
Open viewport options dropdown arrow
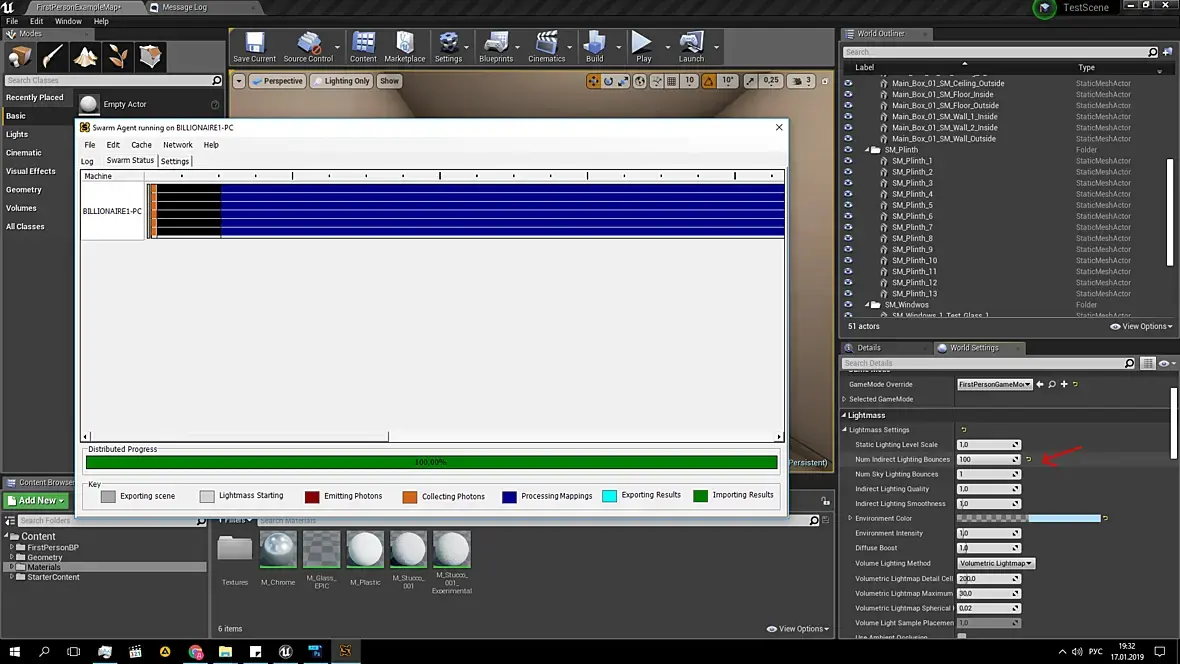tap(239, 81)
